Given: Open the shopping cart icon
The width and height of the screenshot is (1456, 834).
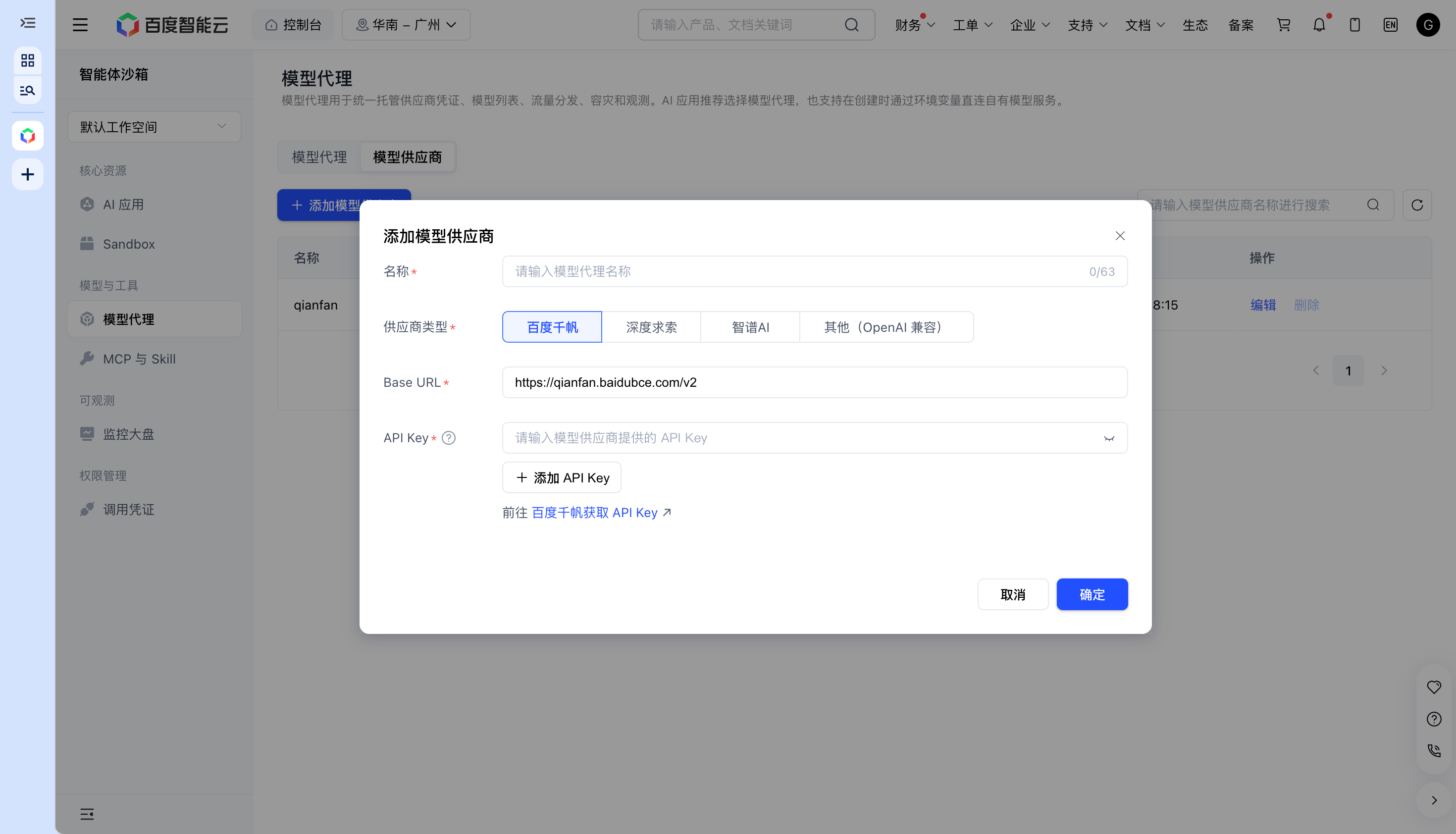Looking at the screenshot, I should [x=1284, y=25].
